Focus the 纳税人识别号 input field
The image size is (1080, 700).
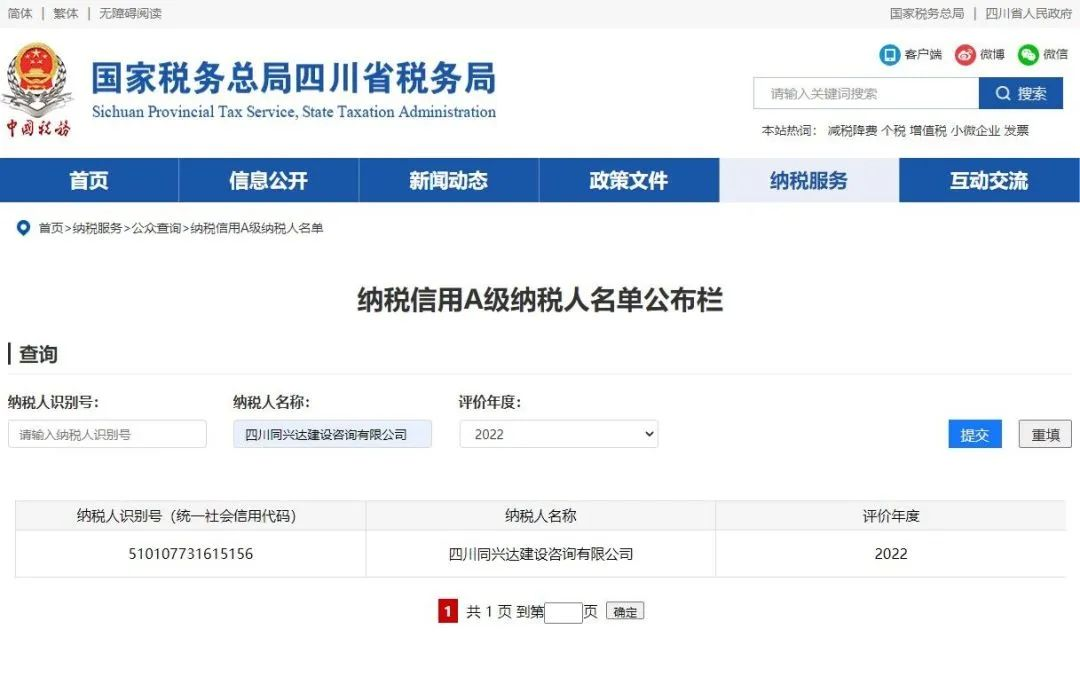tap(107, 434)
